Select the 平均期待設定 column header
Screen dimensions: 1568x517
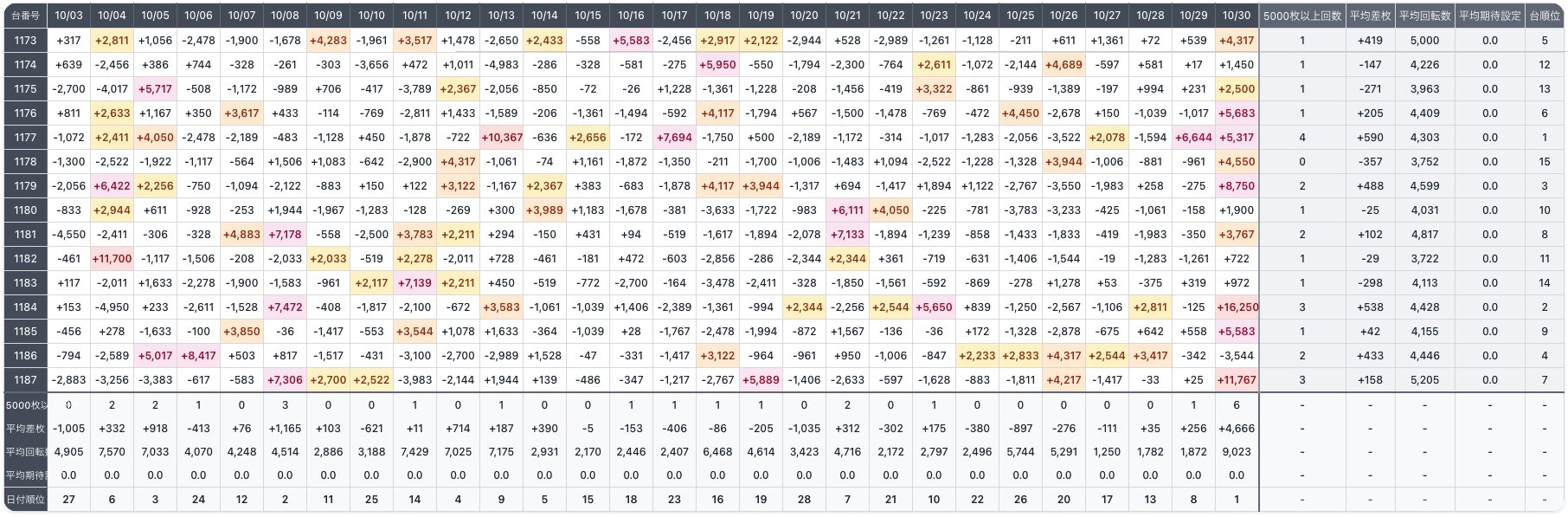(1489, 16)
